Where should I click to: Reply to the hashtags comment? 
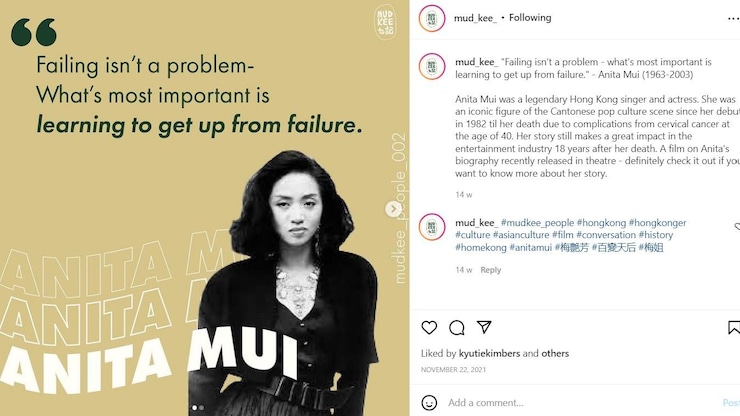click(x=491, y=270)
